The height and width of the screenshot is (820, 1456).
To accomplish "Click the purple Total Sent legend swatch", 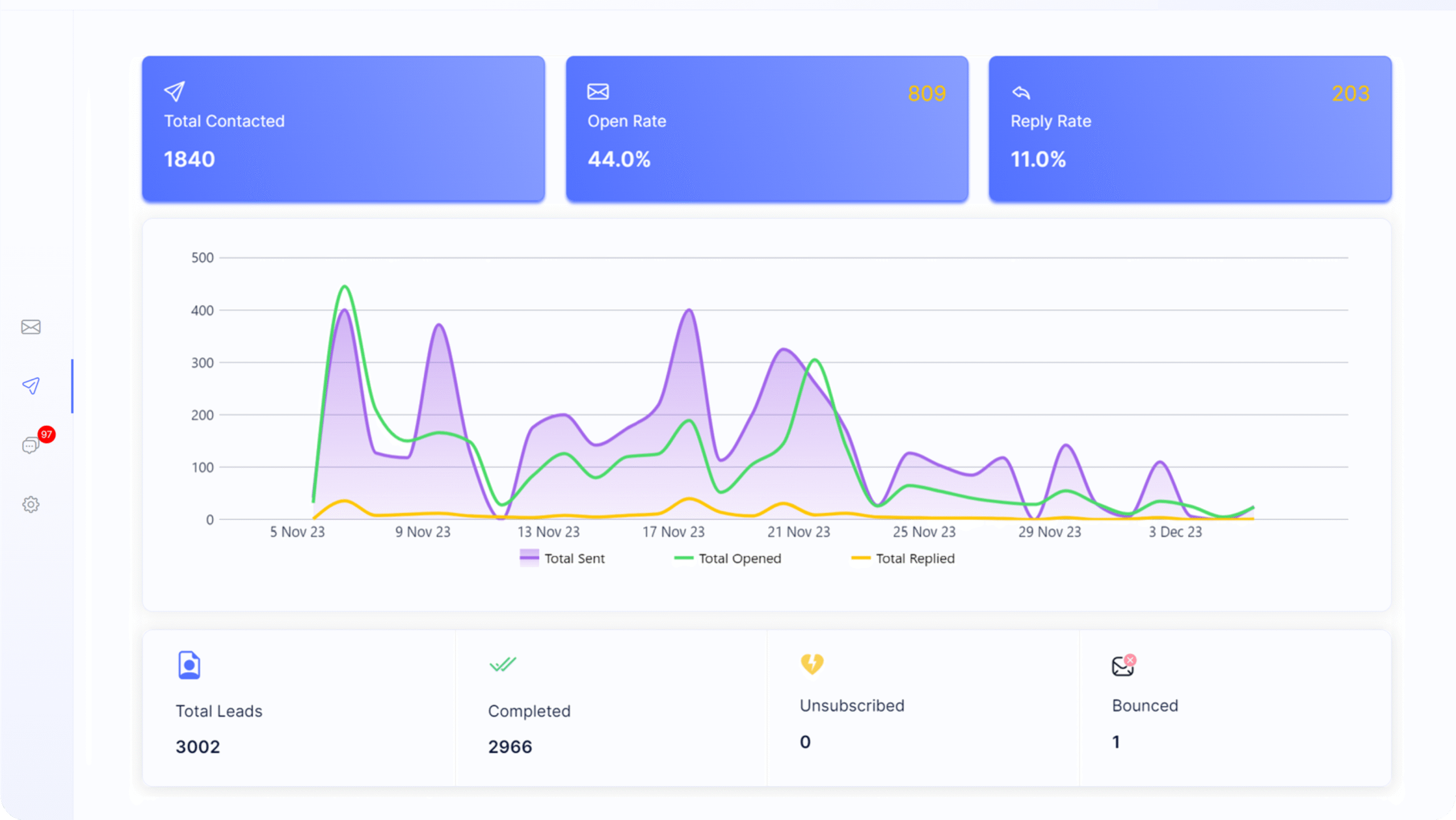I will [x=529, y=557].
